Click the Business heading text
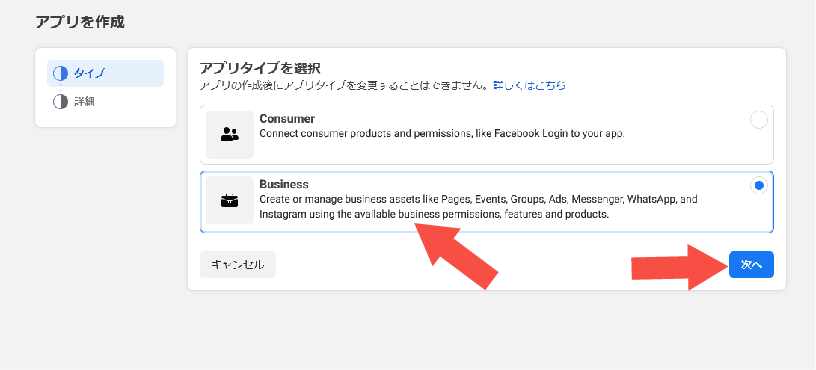Screen dimensions: 816x370 pyautogui.click(x=284, y=184)
